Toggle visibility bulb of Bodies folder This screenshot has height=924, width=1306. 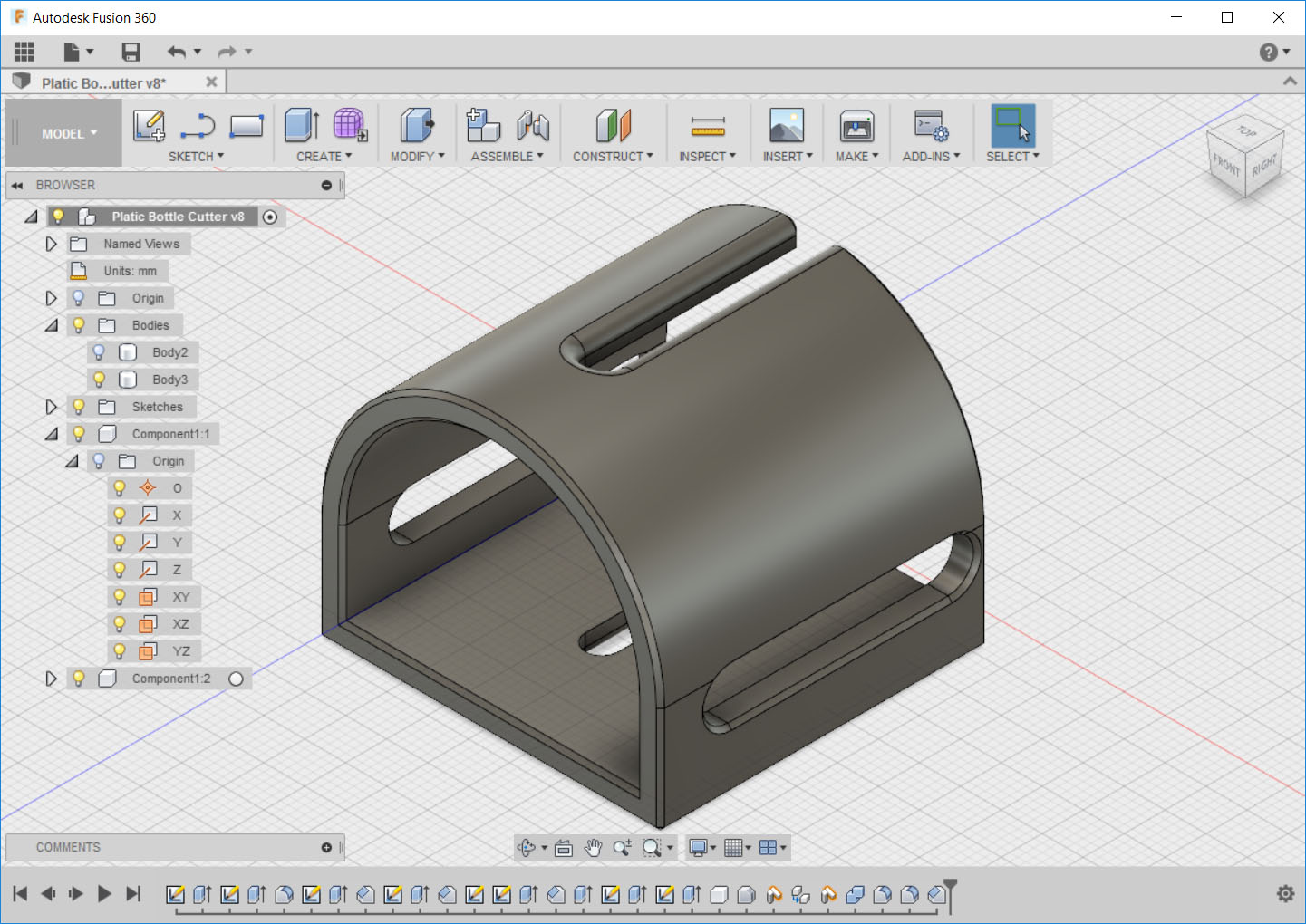pyautogui.click(x=79, y=325)
